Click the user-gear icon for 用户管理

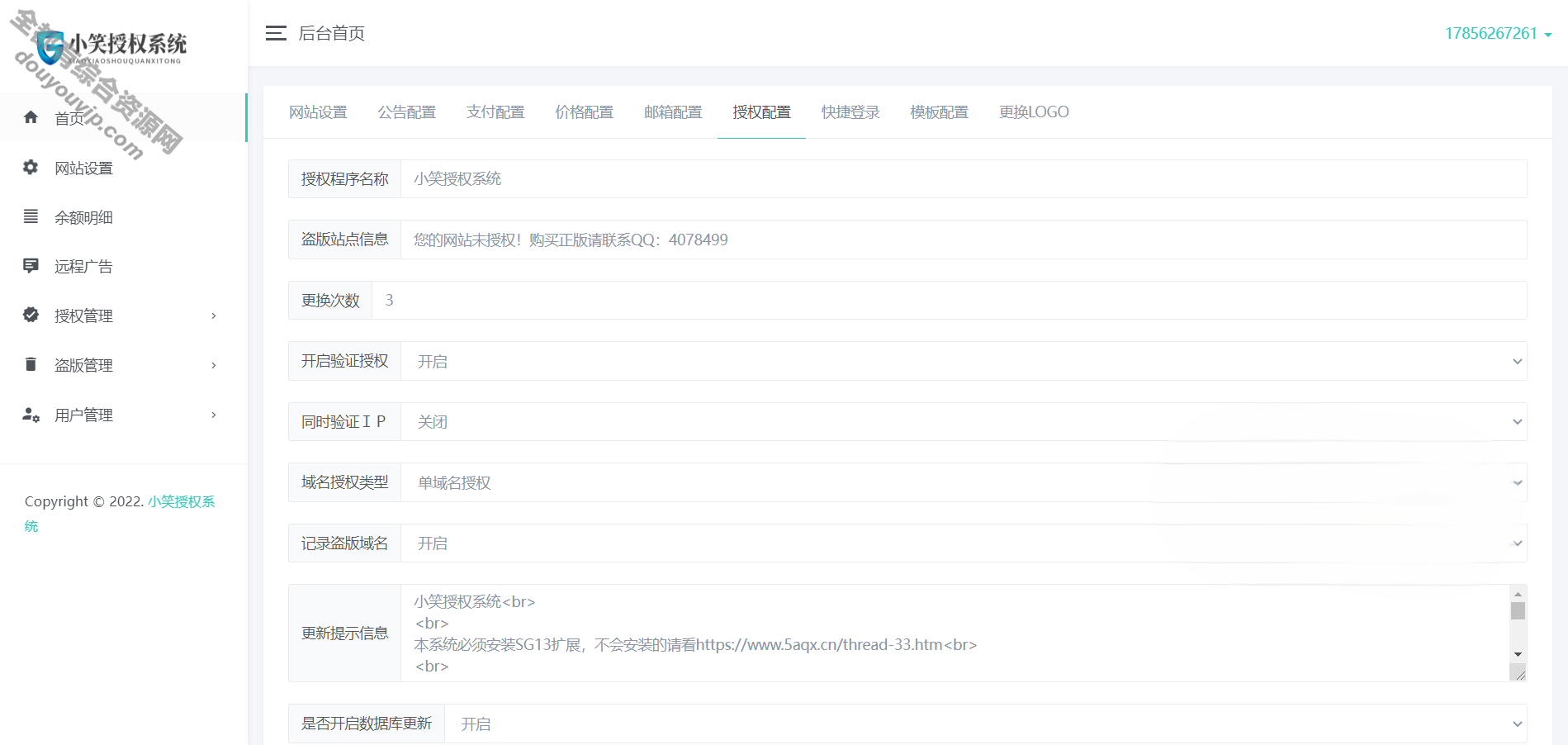pos(31,415)
